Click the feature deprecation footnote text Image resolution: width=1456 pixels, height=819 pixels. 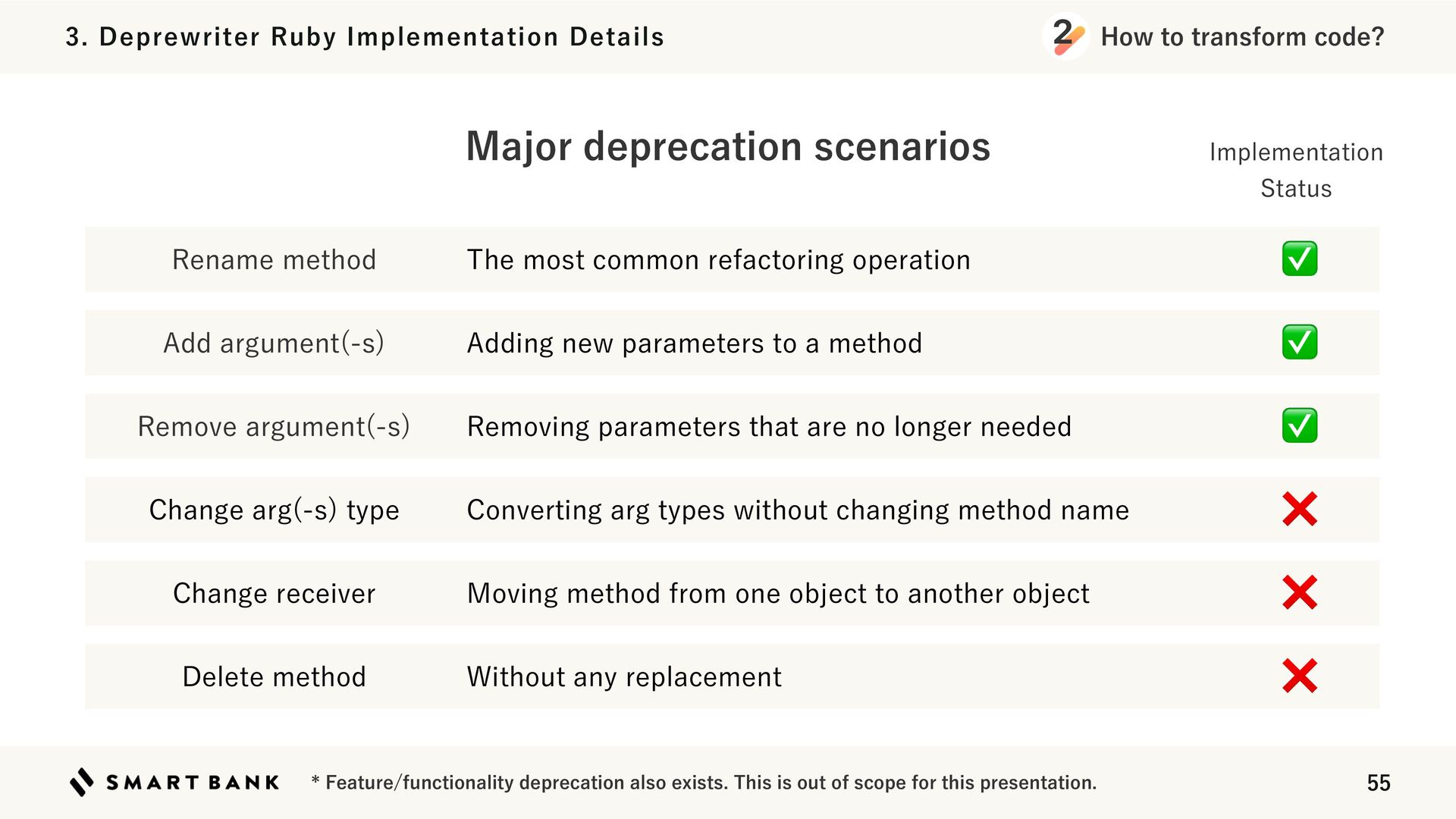point(704,783)
